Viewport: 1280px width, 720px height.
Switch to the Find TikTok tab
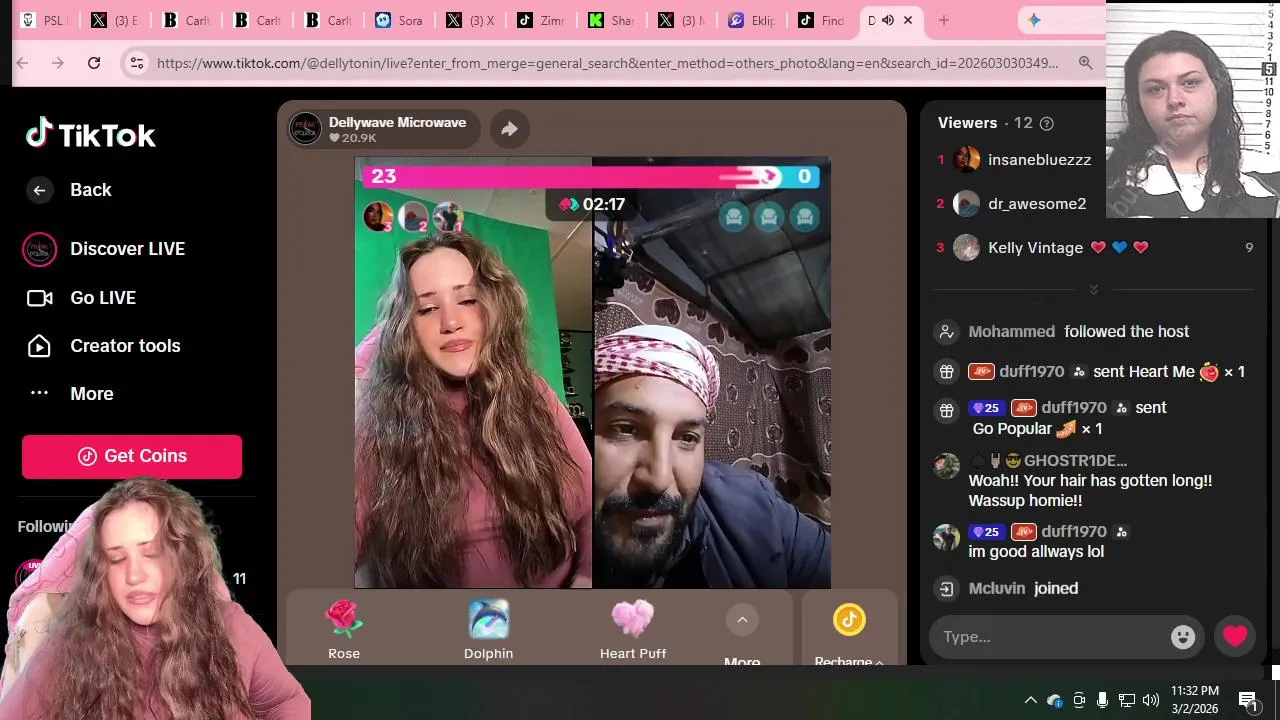click(x=823, y=20)
